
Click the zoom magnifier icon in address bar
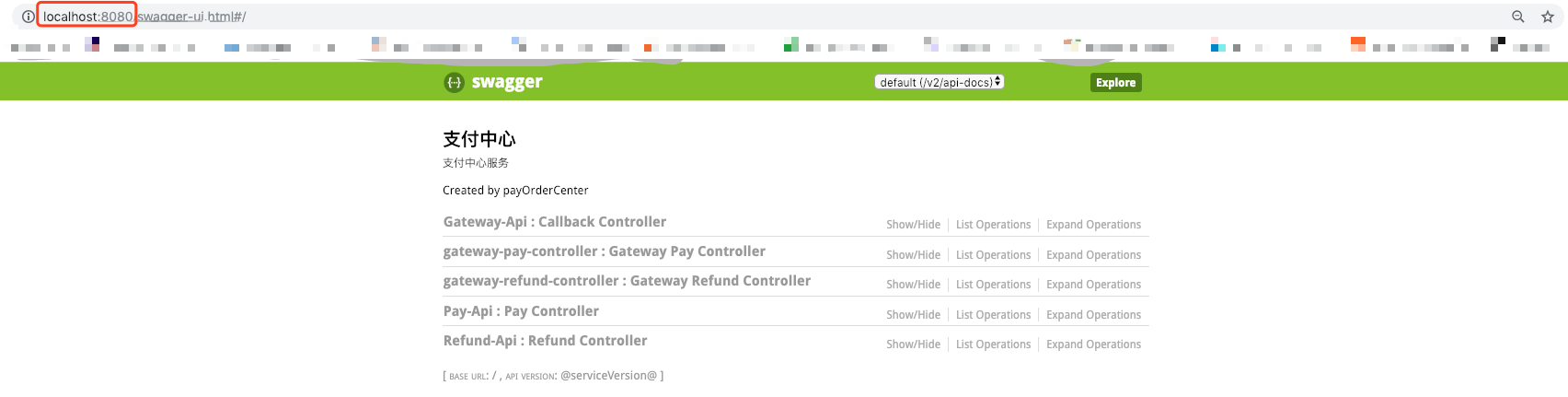(1518, 17)
